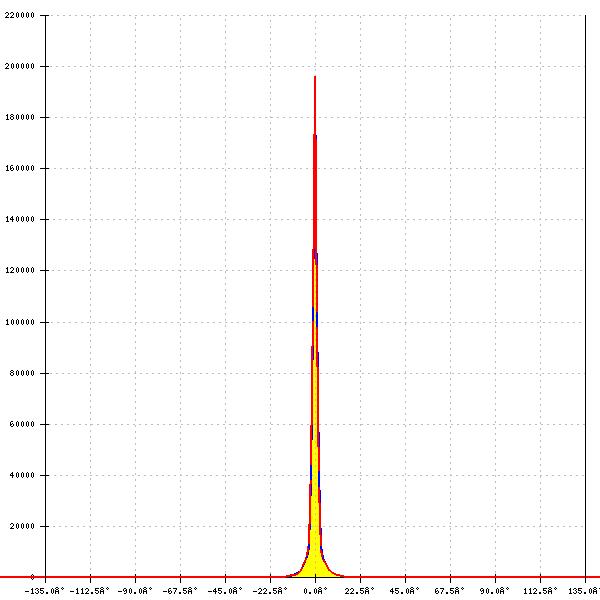Click the positive 90.0Â° x-axis label
This screenshot has width=600, height=600.
[495, 591]
